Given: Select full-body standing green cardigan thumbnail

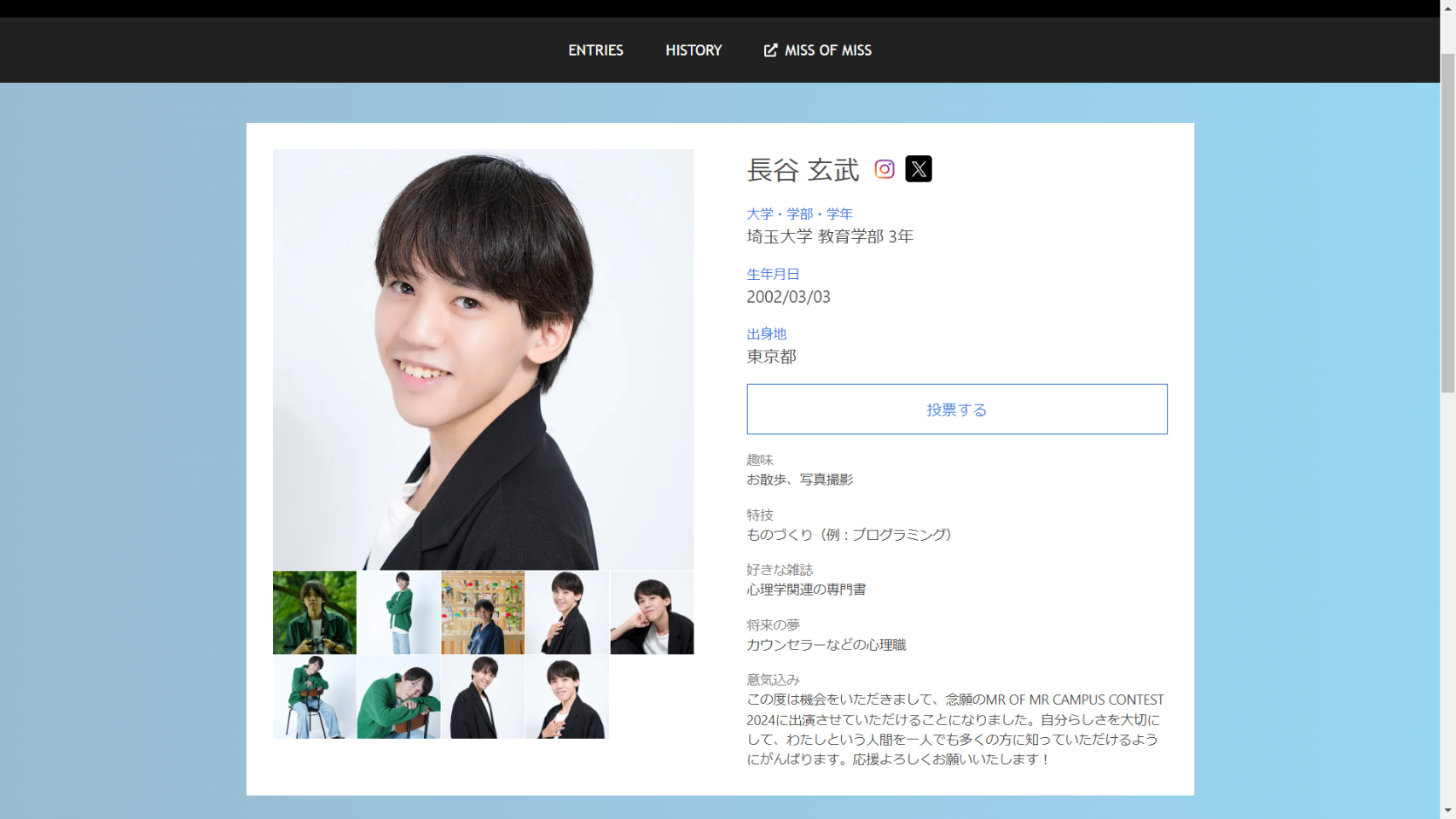Looking at the screenshot, I should [x=398, y=613].
